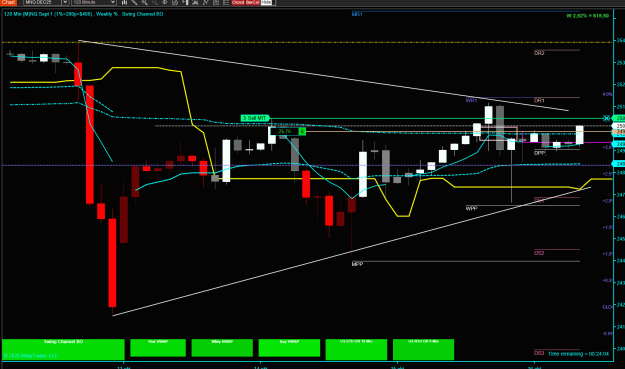Toggle the Wkly VWAP button
This screenshot has height=369, width=625.
point(222,348)
